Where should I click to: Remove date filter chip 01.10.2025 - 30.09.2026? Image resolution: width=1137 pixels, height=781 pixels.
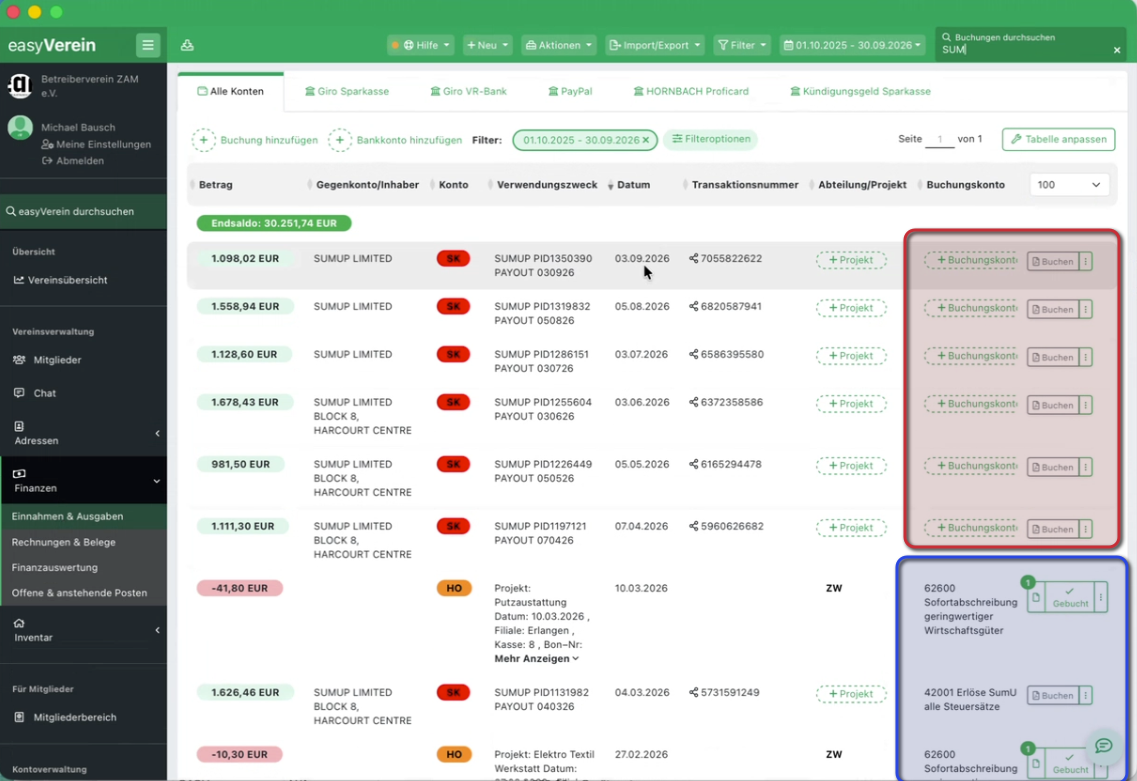pyautogui.click(x=645, y=140)
